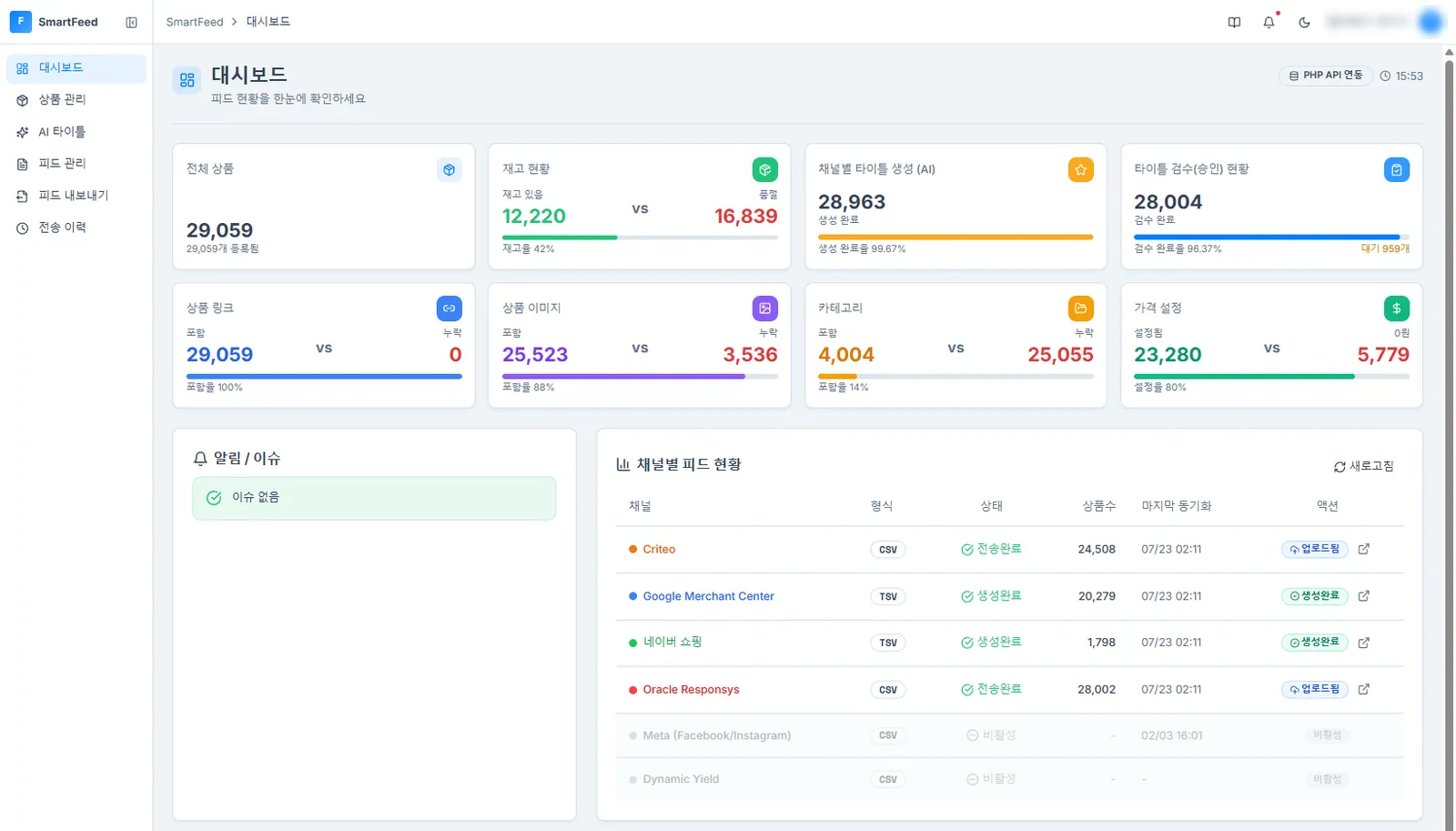Click the 상품 링크 chain icon
Viewport: 1456px width, 831px height.
[449, 309]
